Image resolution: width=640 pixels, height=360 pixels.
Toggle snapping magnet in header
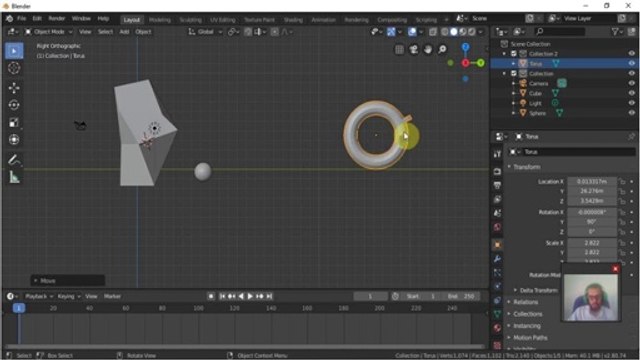click(248, 31)
